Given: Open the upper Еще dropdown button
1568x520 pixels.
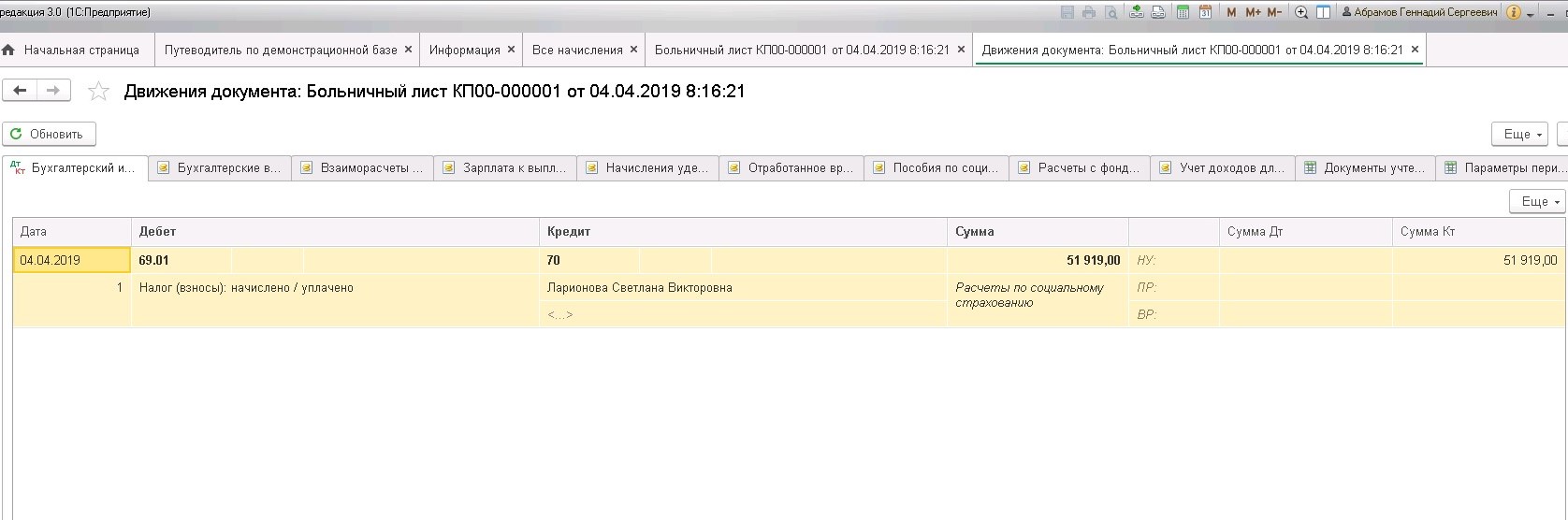Looking at the screenshot, I should (1522, 135).
